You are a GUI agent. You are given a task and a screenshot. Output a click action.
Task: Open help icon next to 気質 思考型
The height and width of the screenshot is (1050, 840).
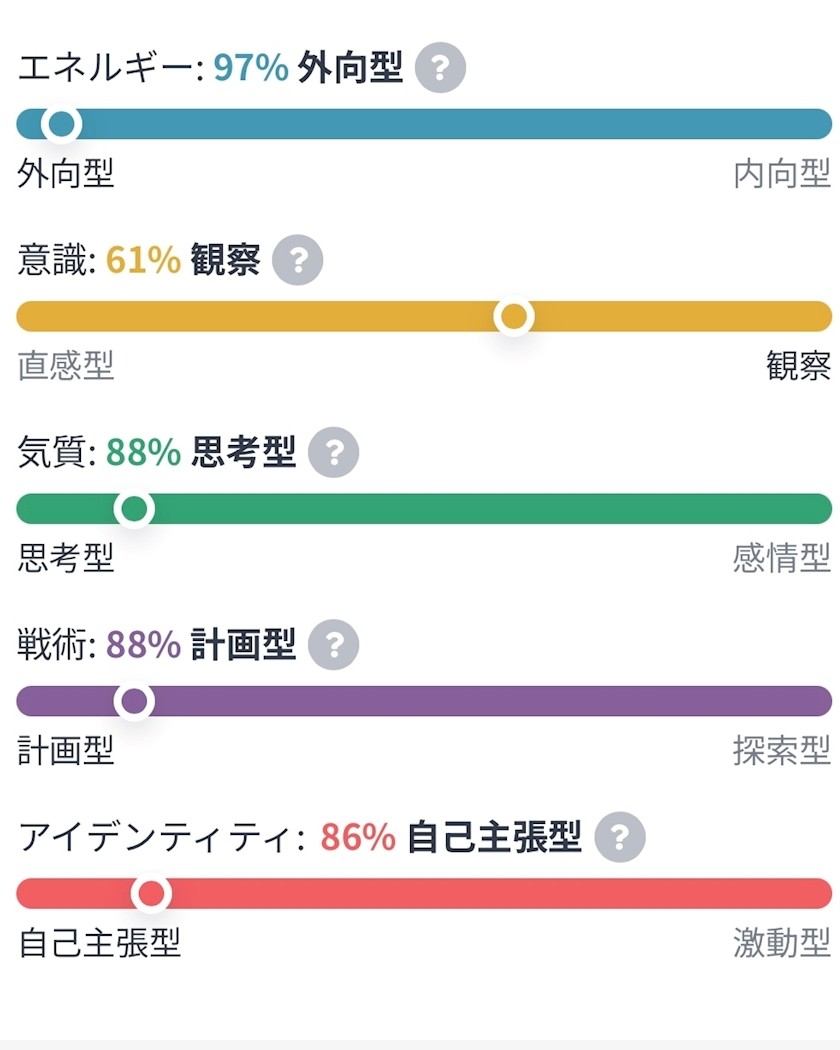(334, 452)
